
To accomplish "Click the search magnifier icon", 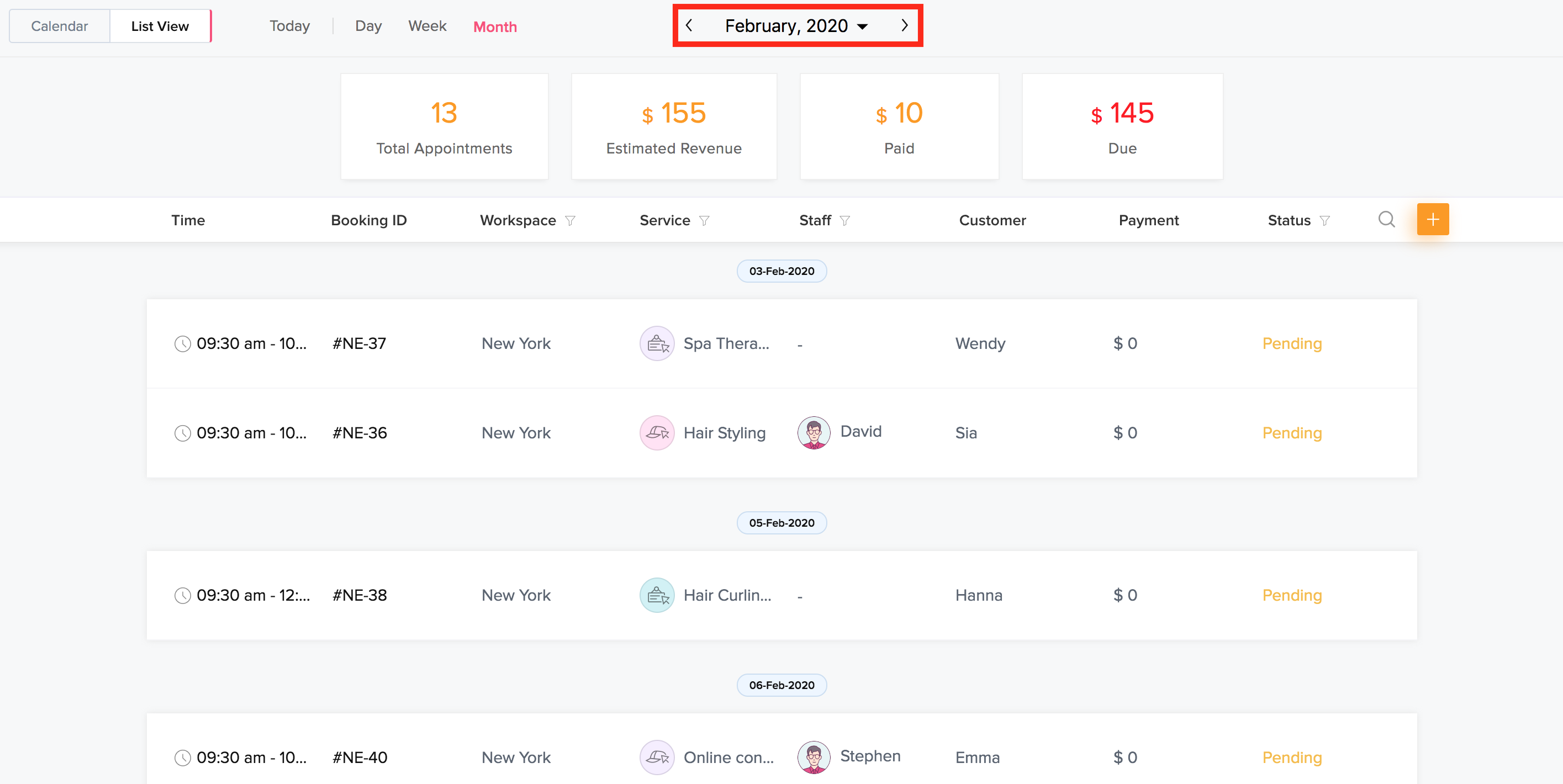I will (x=1386, y=220).
